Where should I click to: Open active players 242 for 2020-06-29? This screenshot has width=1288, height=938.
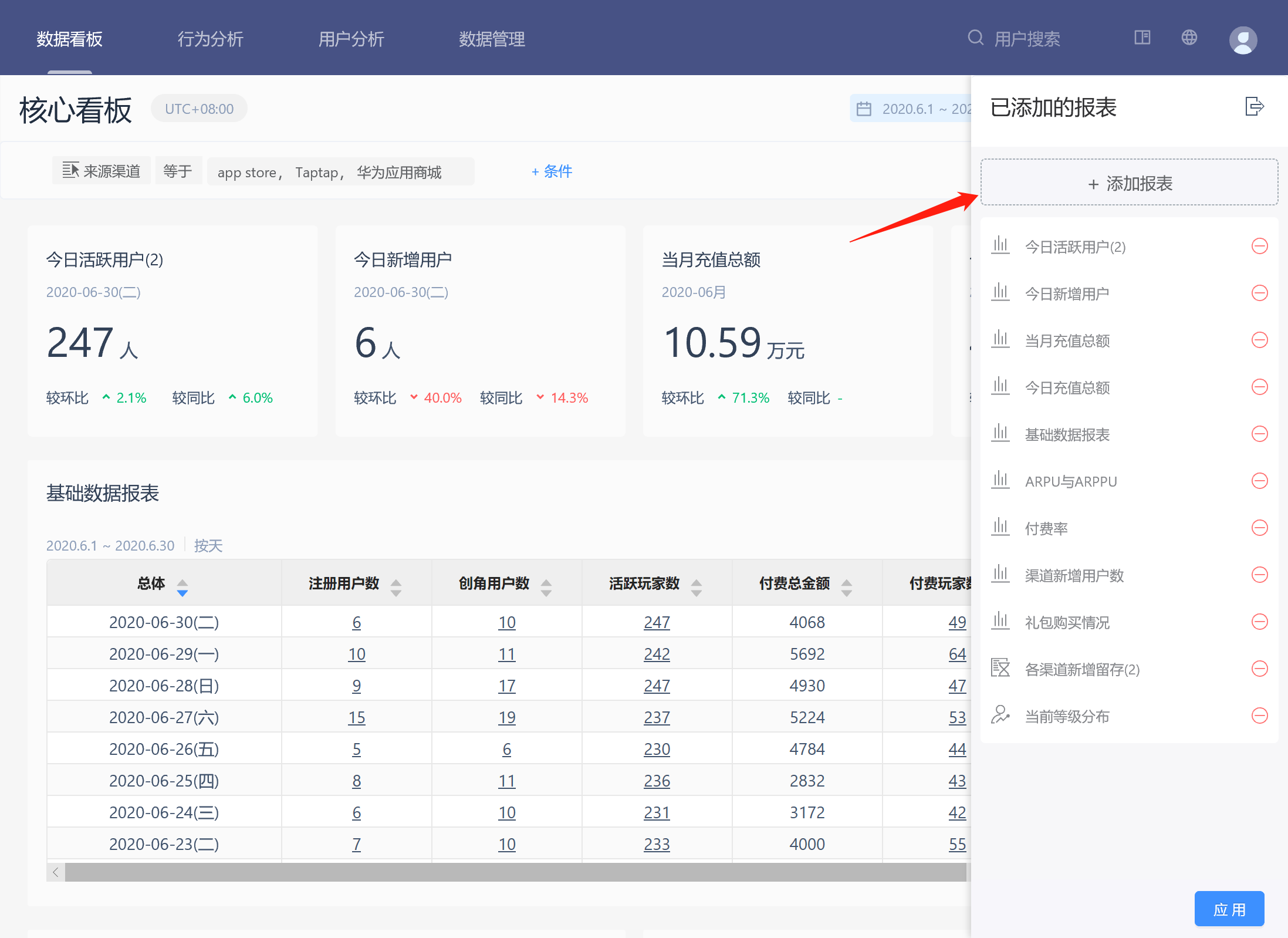click(657, 654)
